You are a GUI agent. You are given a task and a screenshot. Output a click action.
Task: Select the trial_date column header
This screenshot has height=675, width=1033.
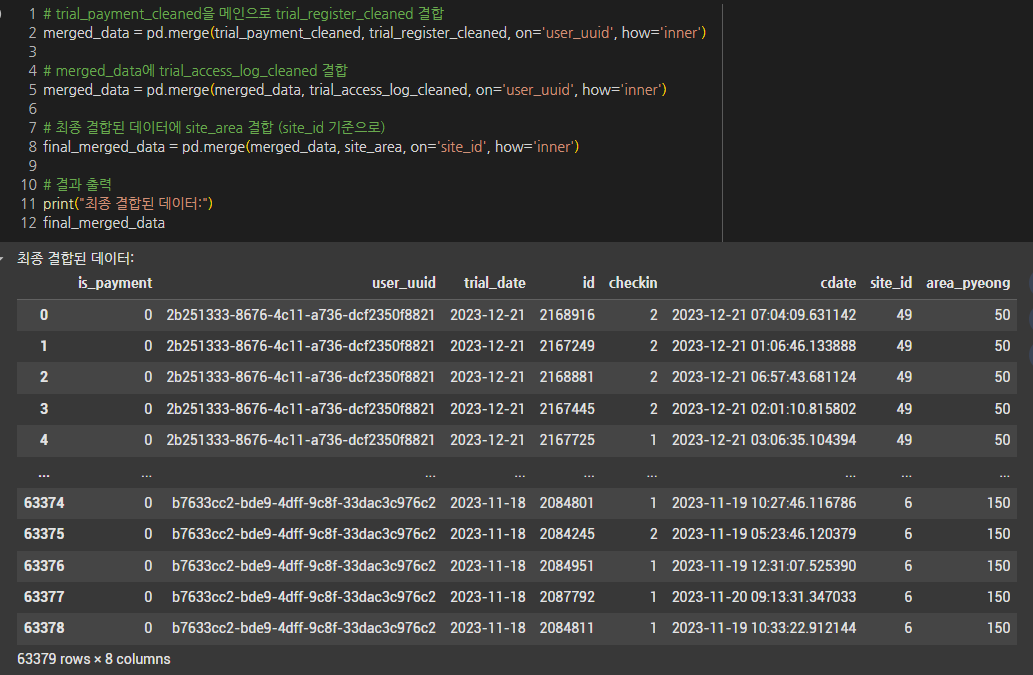(x=495, y=283)
